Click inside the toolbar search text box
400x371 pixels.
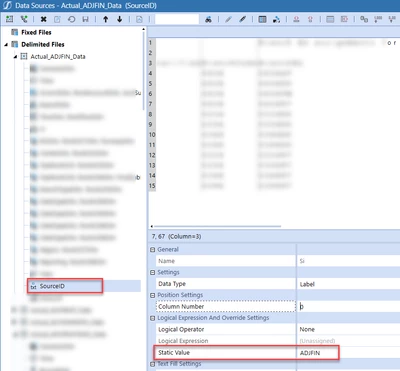[x=177, y=19]
